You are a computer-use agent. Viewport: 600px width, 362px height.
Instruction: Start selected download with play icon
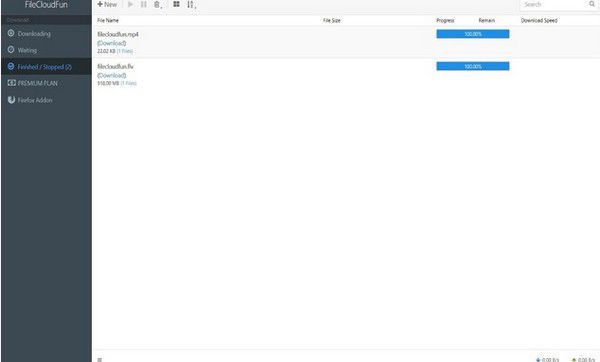point(130,5)
